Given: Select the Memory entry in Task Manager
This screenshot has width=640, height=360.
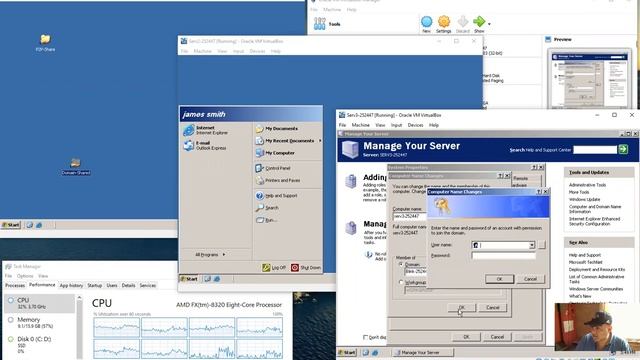Looking at the screenshot, I should [x=40, y=322].
